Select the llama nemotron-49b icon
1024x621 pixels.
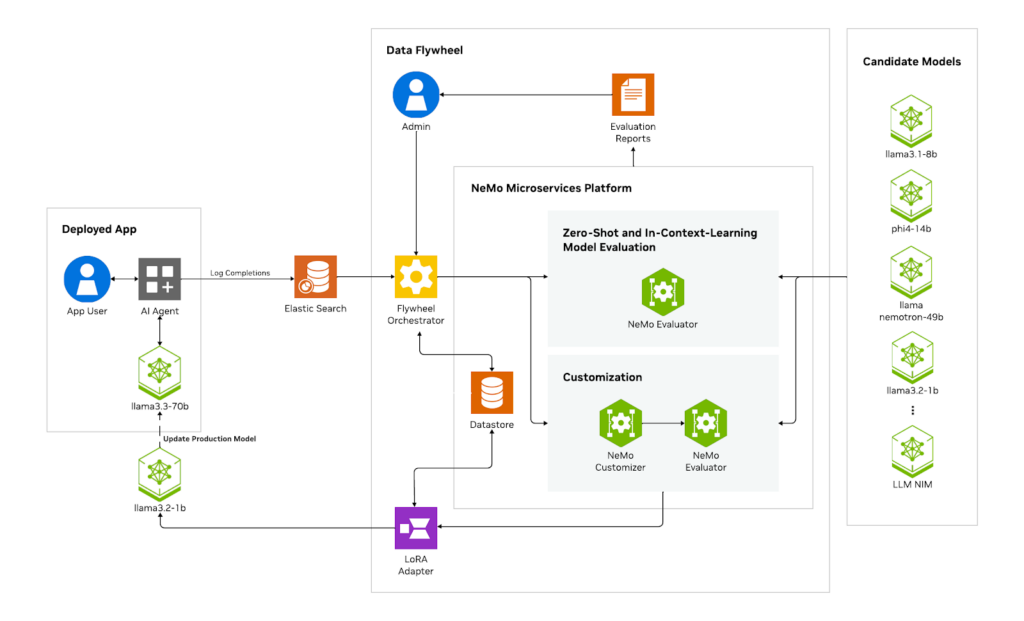click(911, 272)
